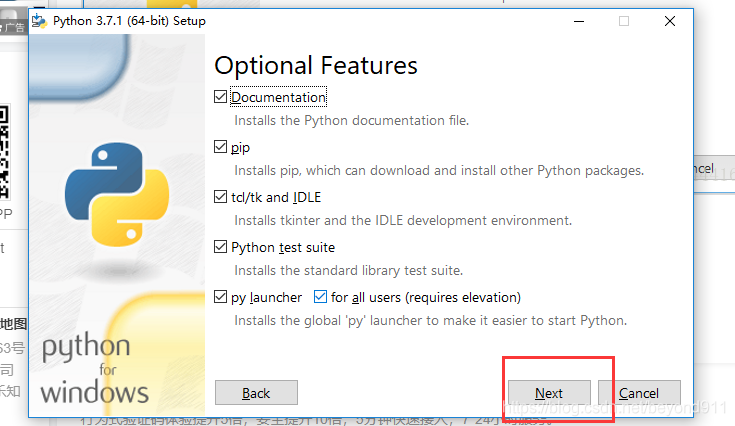Click the 'python for windows' branding text

(x=95, y=370)
